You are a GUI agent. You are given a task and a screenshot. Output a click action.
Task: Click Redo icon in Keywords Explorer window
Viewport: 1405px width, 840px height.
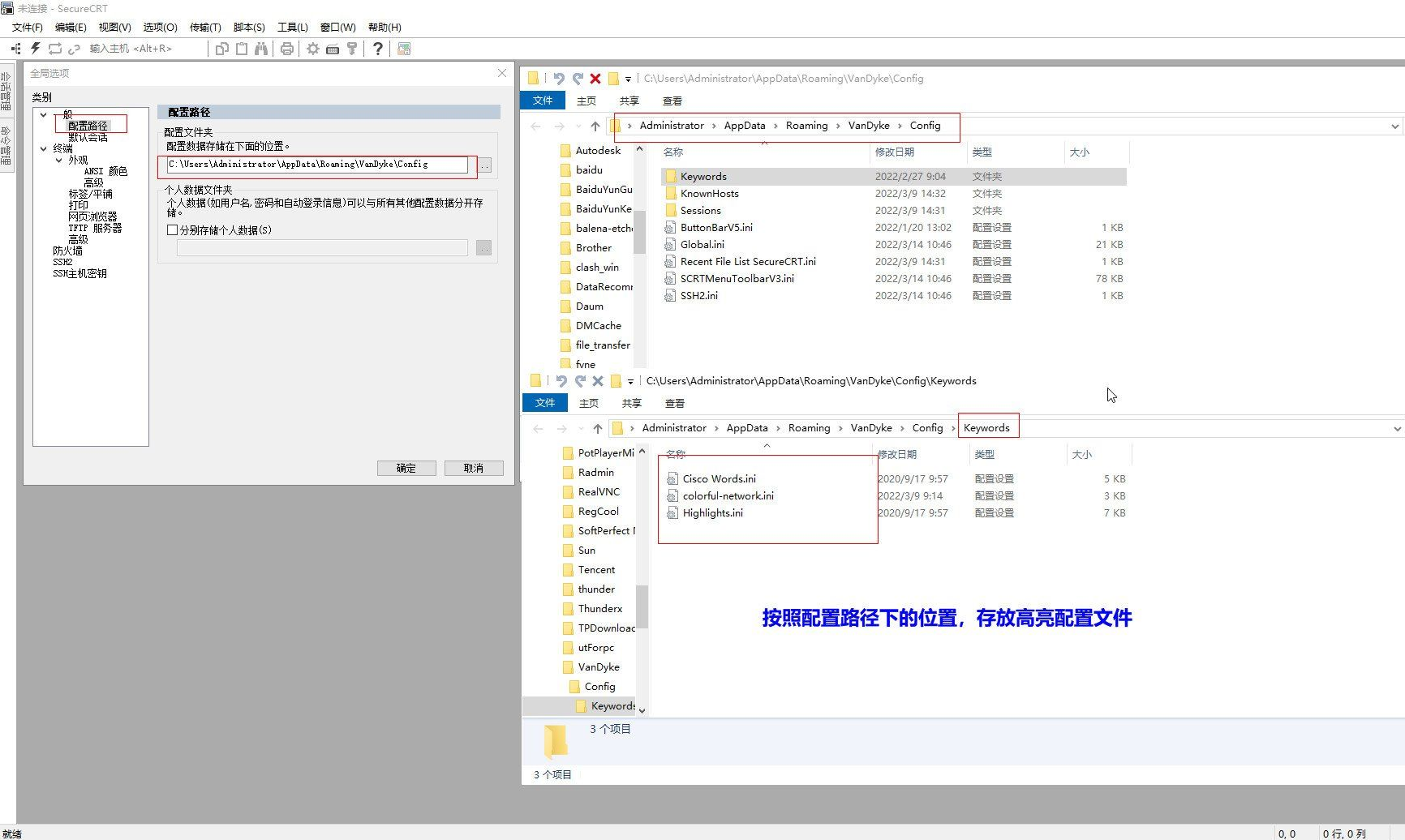(x=580, y=381)
